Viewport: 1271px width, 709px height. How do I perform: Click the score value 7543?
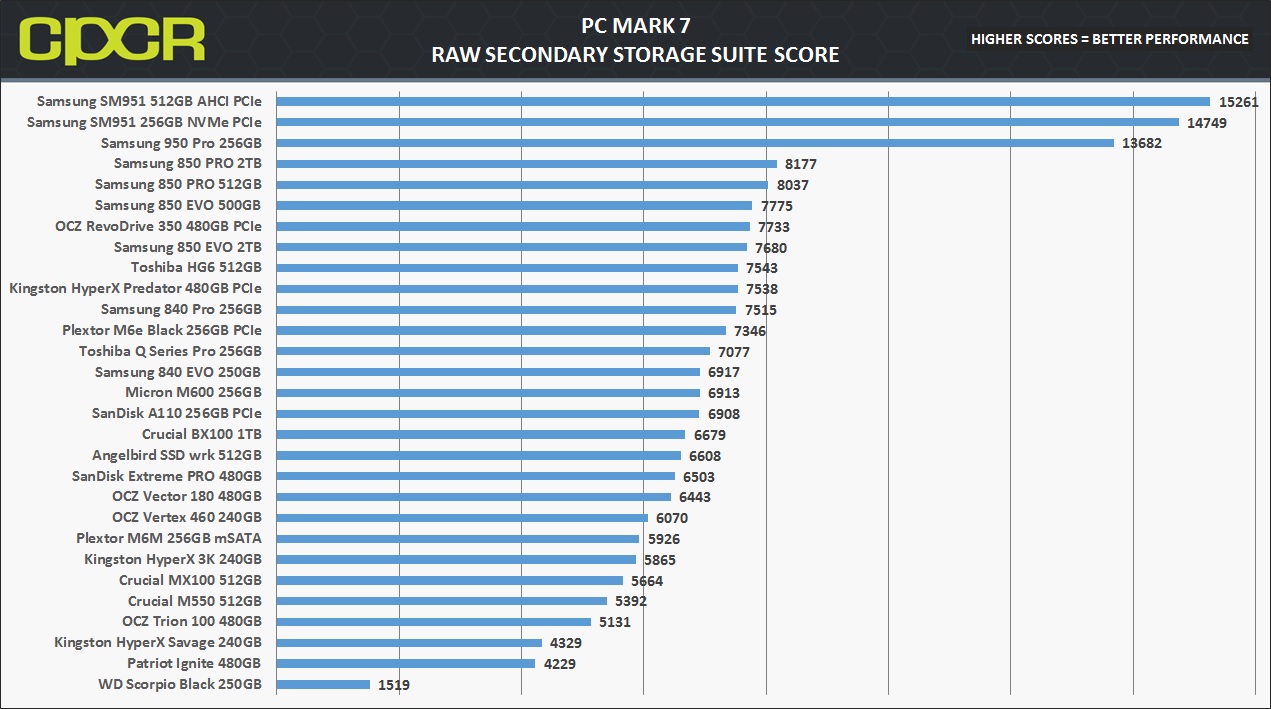[x=761, y=268]
